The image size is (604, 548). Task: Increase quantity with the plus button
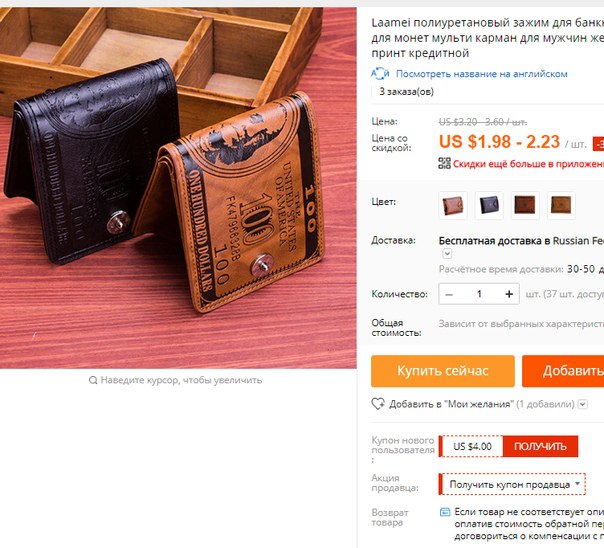pyautogui.click(x=509, y=294)
